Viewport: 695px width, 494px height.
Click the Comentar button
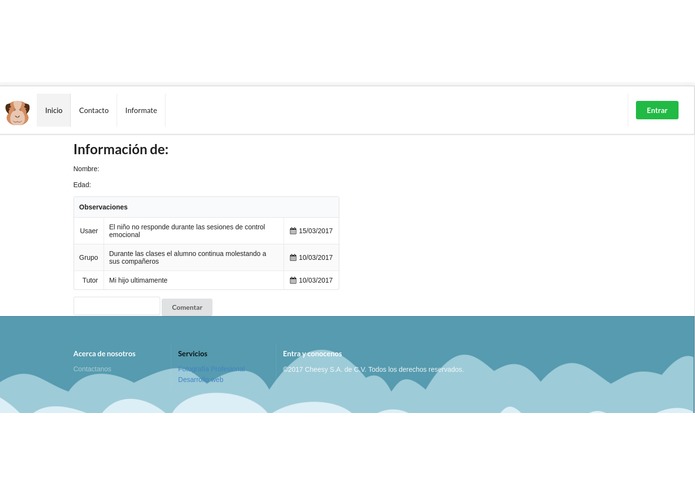(187, 307)
